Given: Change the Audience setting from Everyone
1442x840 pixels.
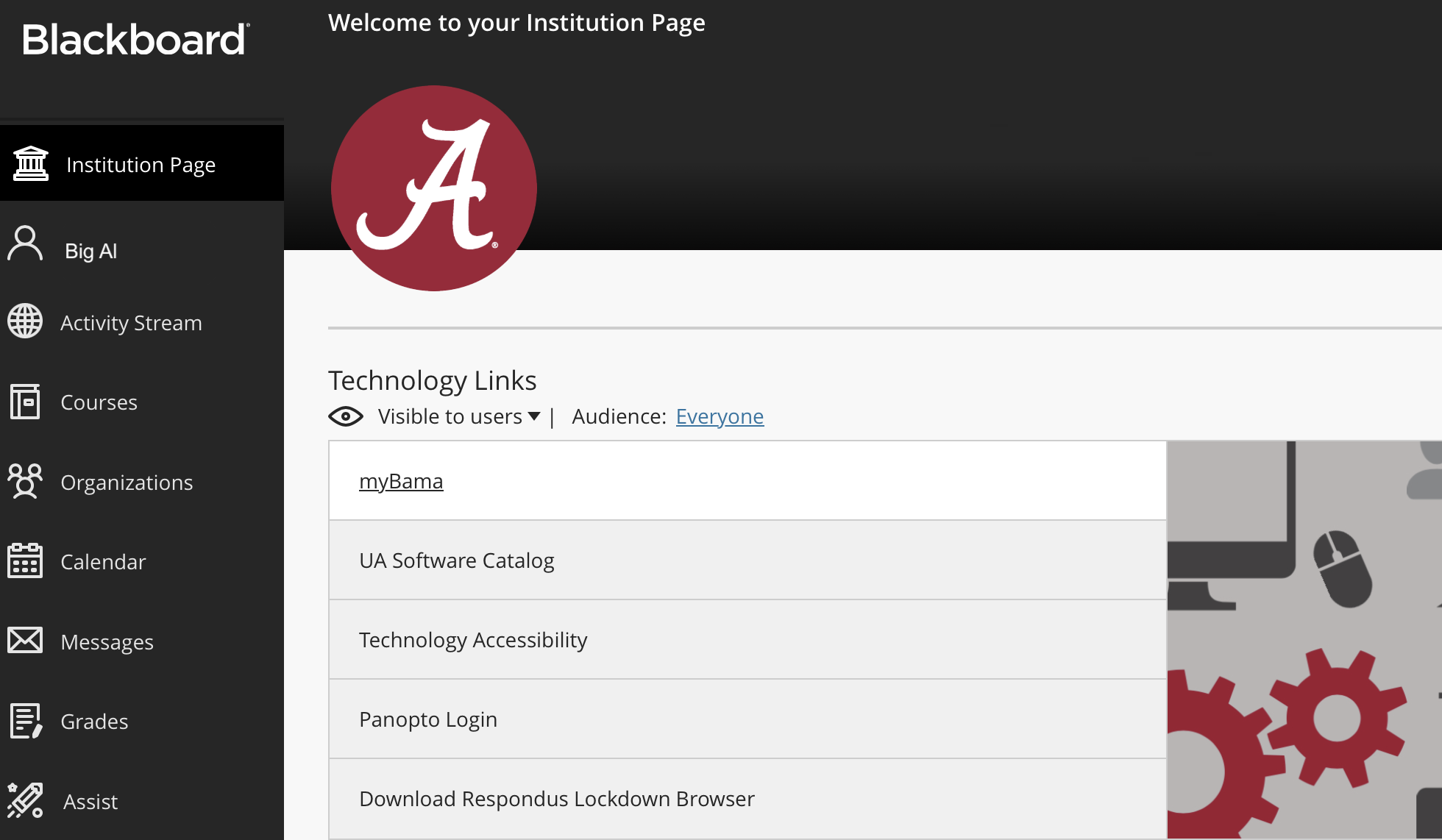Looking at the screenshot, I should pyautogui.click(x=720, y=416).
